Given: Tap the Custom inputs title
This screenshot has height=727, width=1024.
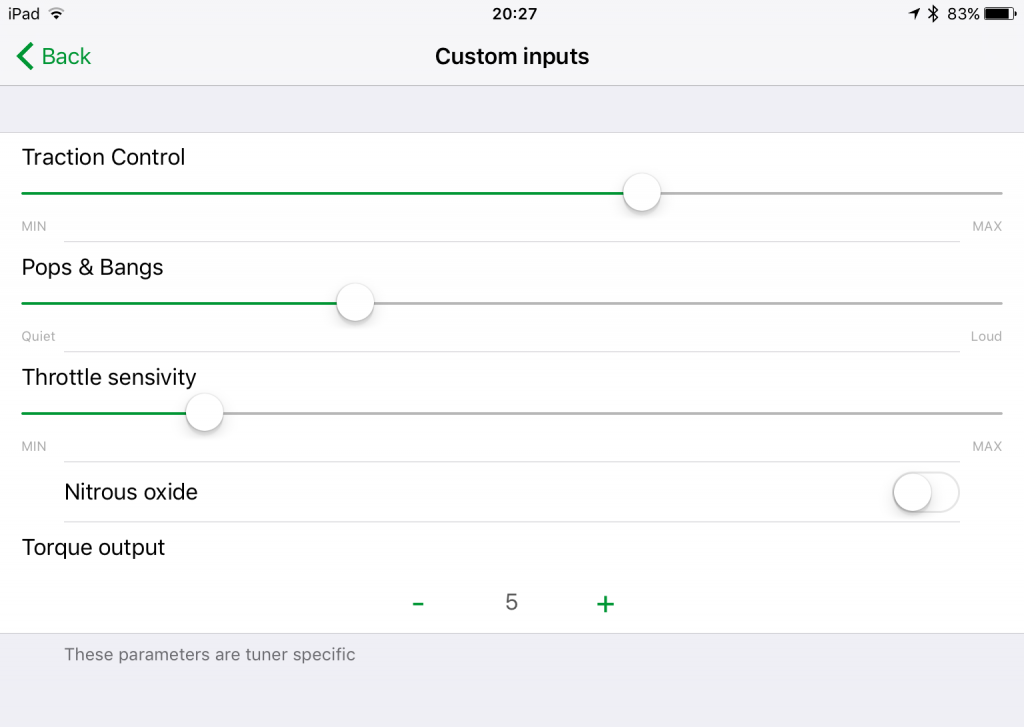Looking at the screenshot, I should 512,56.
